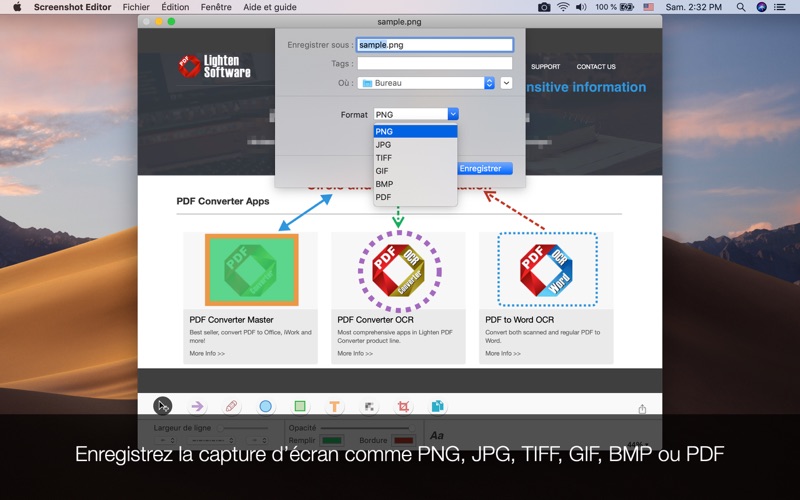This screenshot has width=800, height=500.
Task: Click the share export icon in toolbar
Action: point(642,409)
